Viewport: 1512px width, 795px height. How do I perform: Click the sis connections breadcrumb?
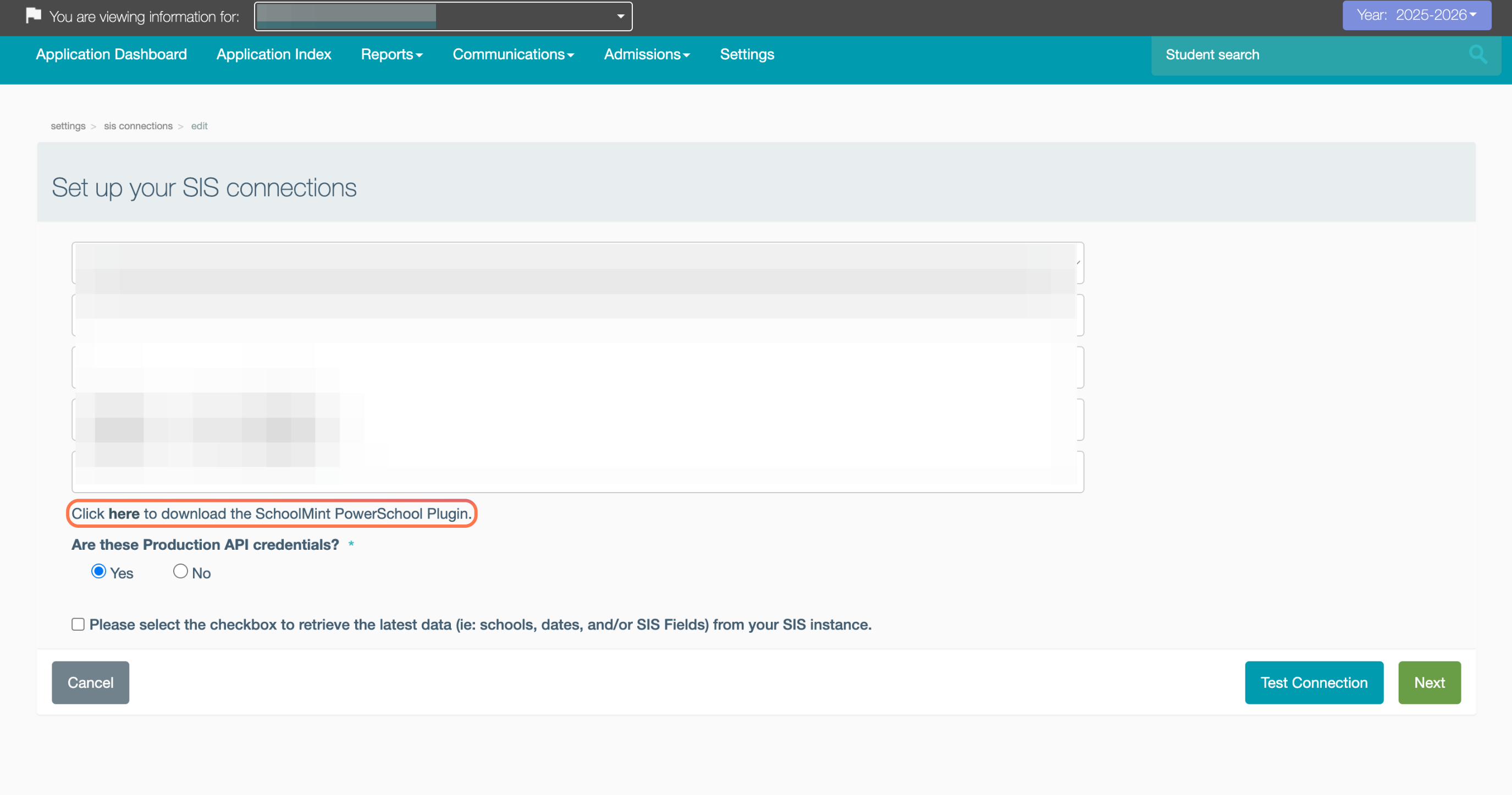tap(138, 126)
